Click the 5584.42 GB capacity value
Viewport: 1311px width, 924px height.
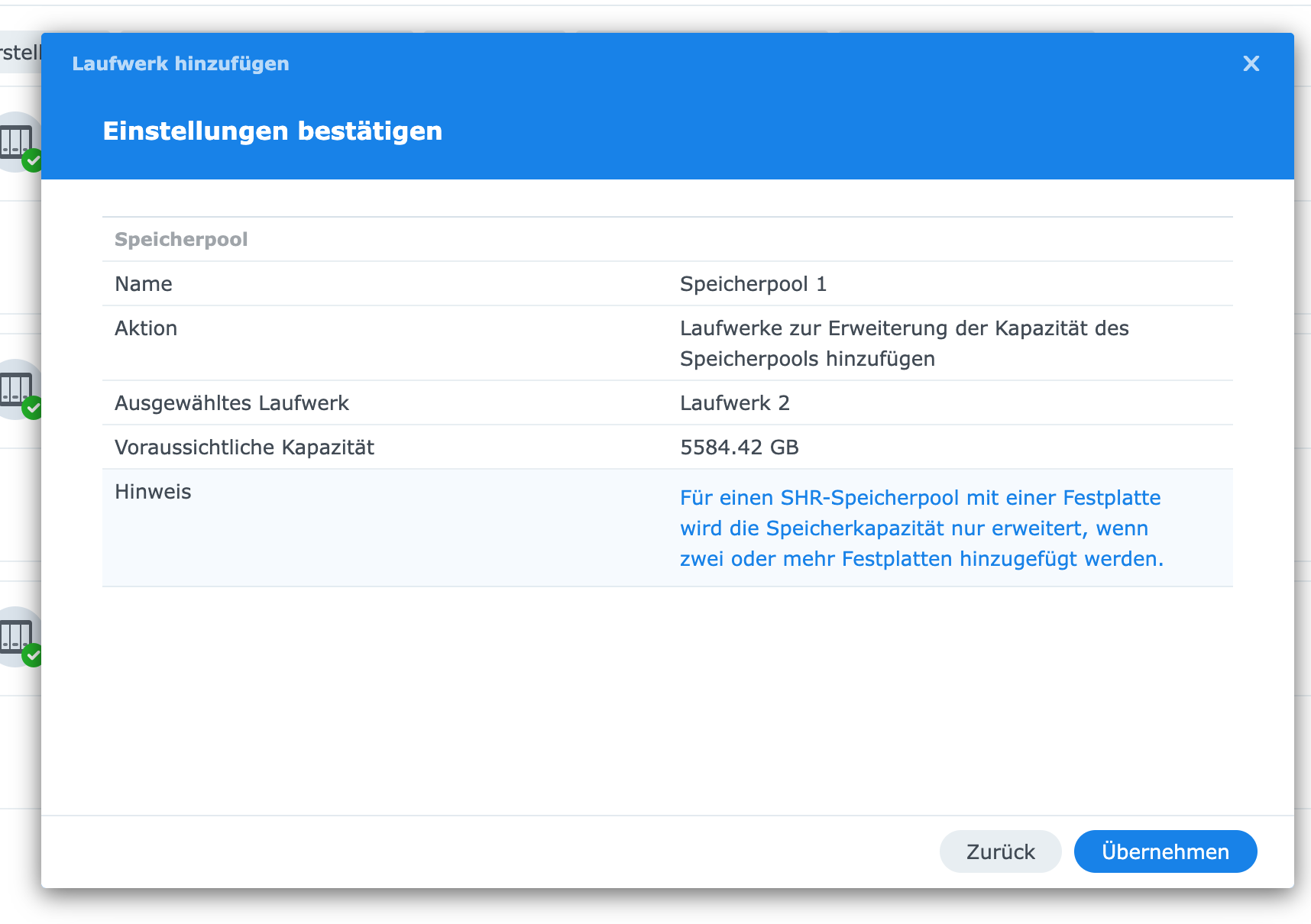740,447
